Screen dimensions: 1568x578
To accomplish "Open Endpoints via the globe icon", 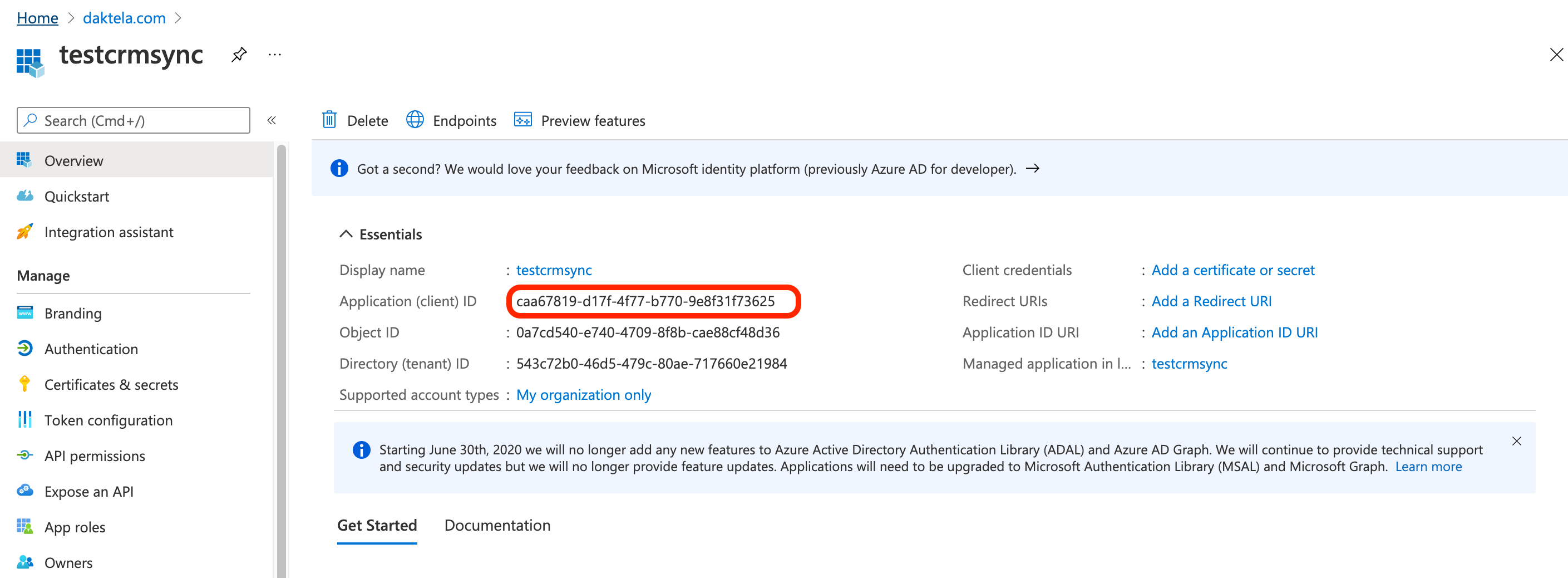I will (415, 120).
